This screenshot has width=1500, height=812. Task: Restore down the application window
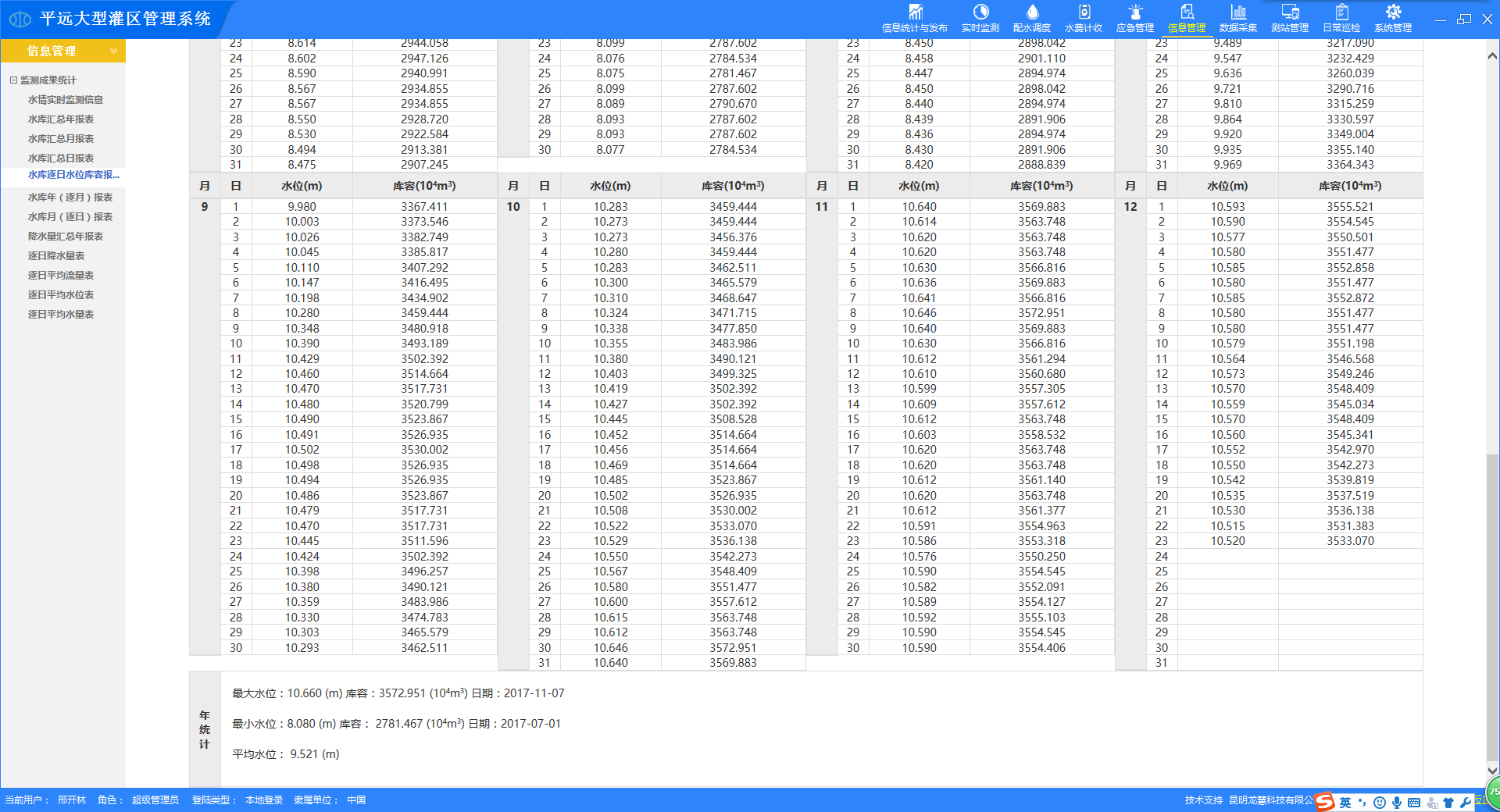tap(1464, 19)
